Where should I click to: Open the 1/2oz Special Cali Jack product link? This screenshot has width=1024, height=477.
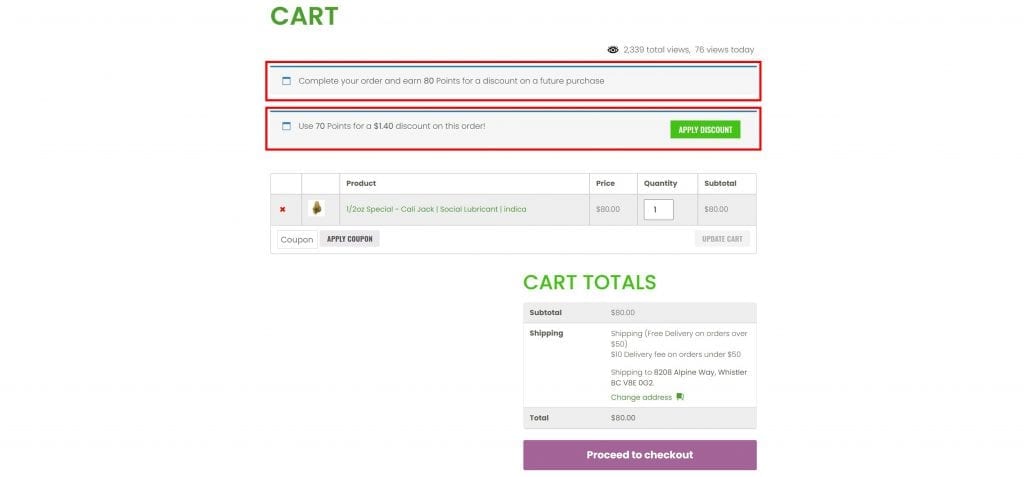coord(436,209)
